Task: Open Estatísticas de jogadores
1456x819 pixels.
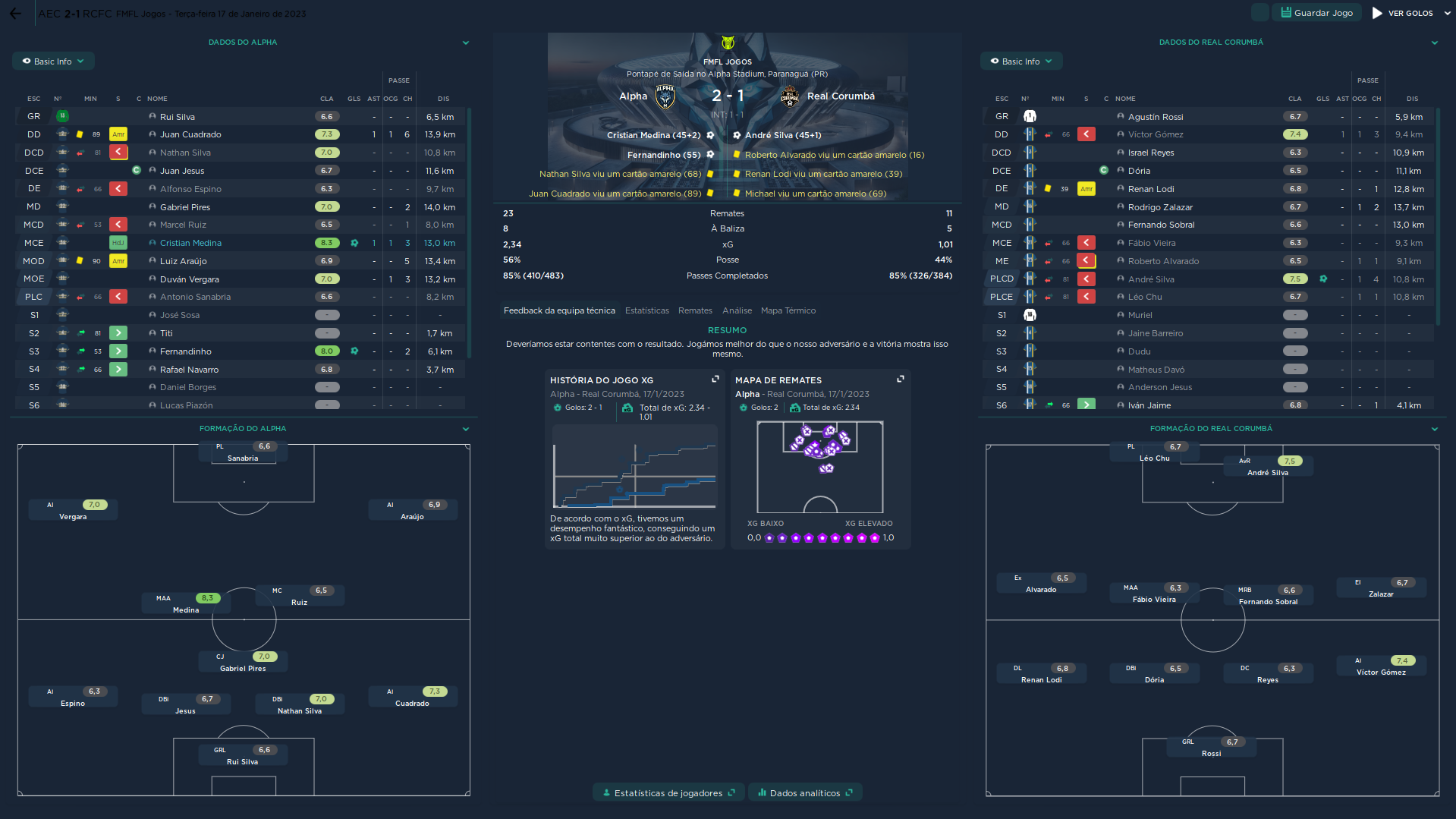Action: click(668, 793)
